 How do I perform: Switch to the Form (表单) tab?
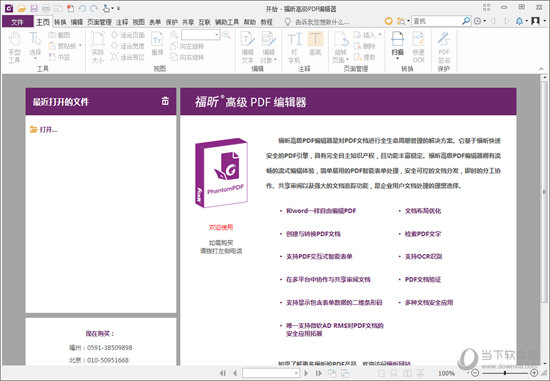click(155, 22)
